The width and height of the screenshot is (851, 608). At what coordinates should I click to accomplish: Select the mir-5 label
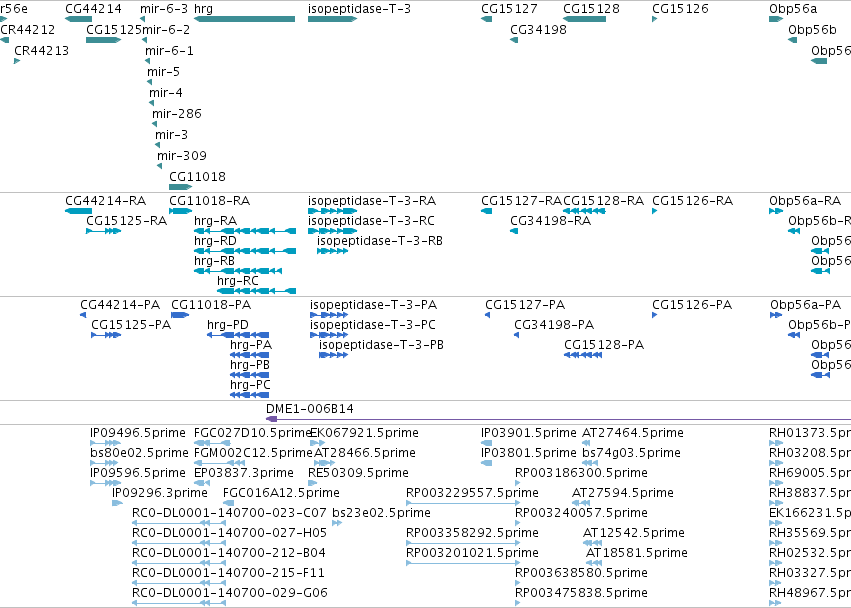tap(163, 72)
